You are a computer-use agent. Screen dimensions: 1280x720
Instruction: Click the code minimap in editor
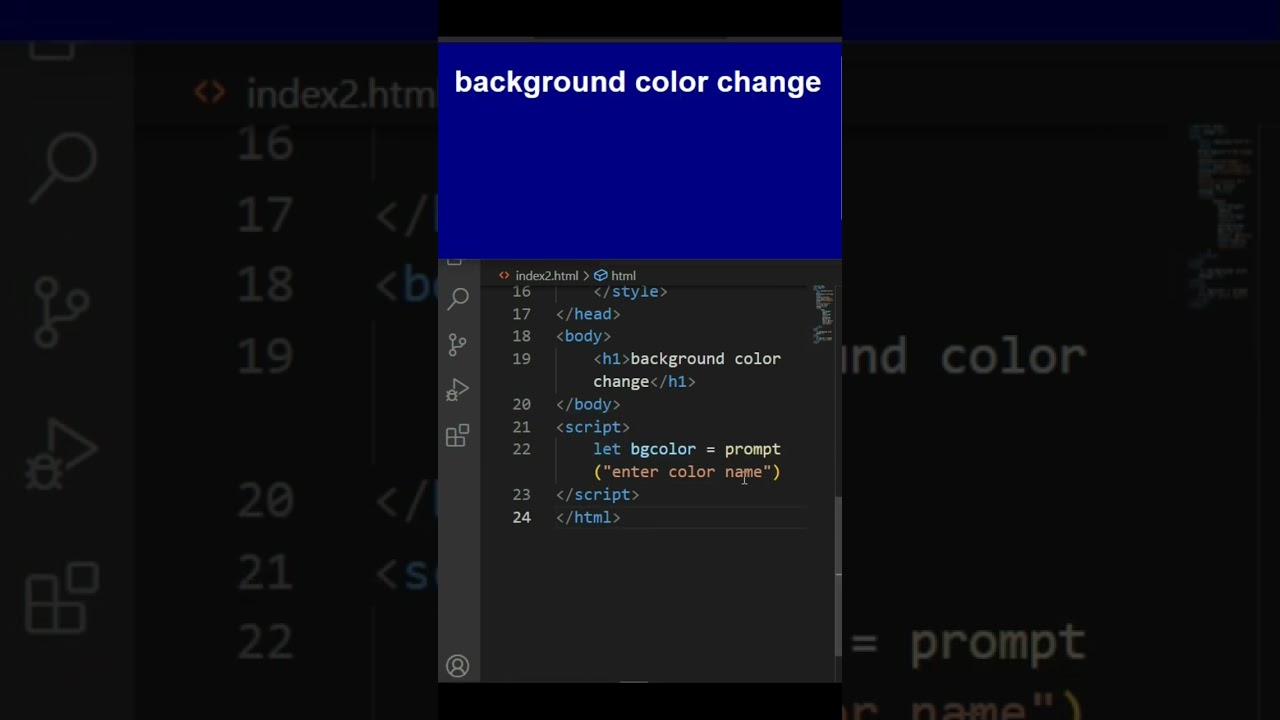(823, 314)
